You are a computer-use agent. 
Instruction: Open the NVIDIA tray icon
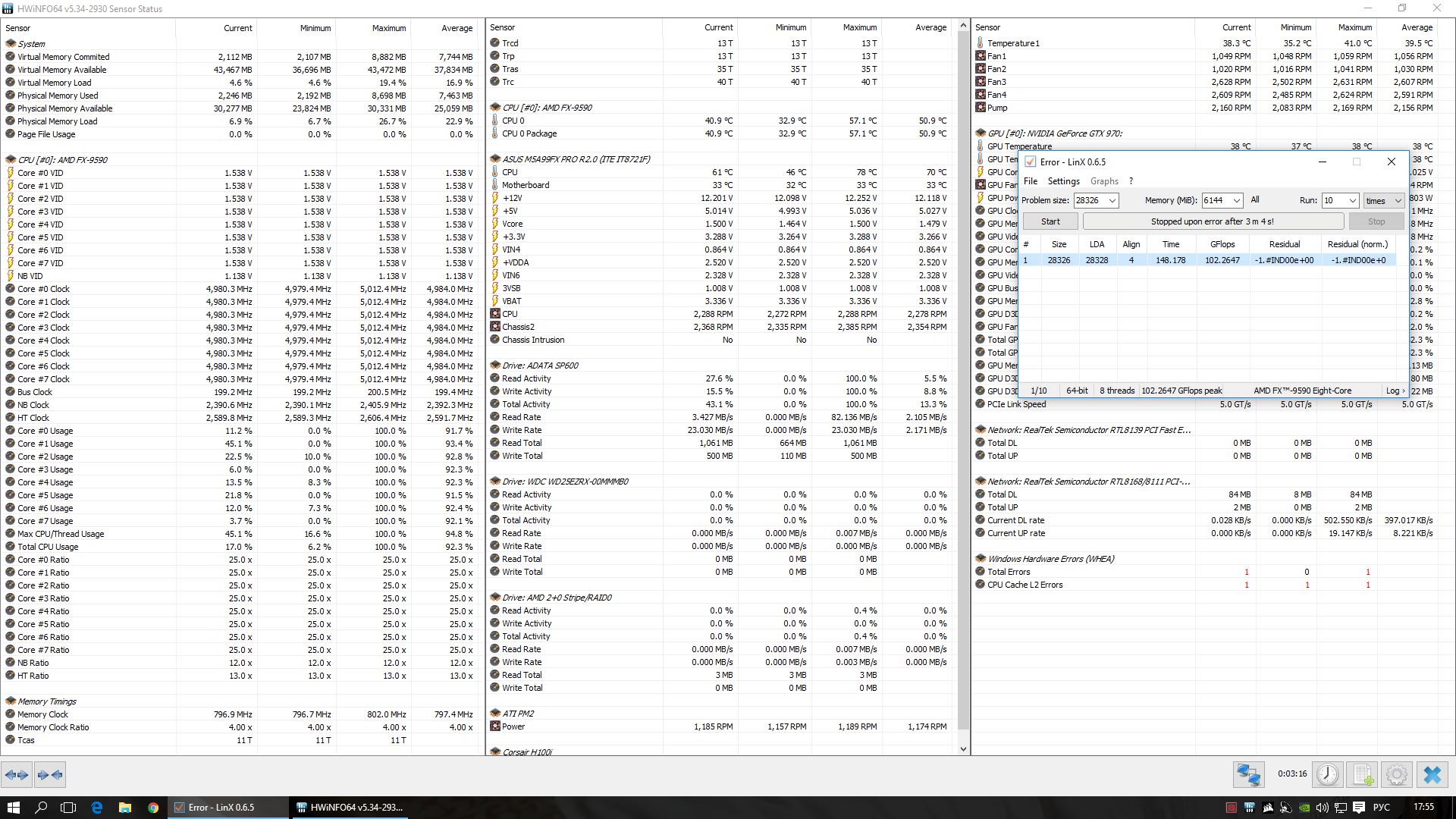click(1304, 808)
